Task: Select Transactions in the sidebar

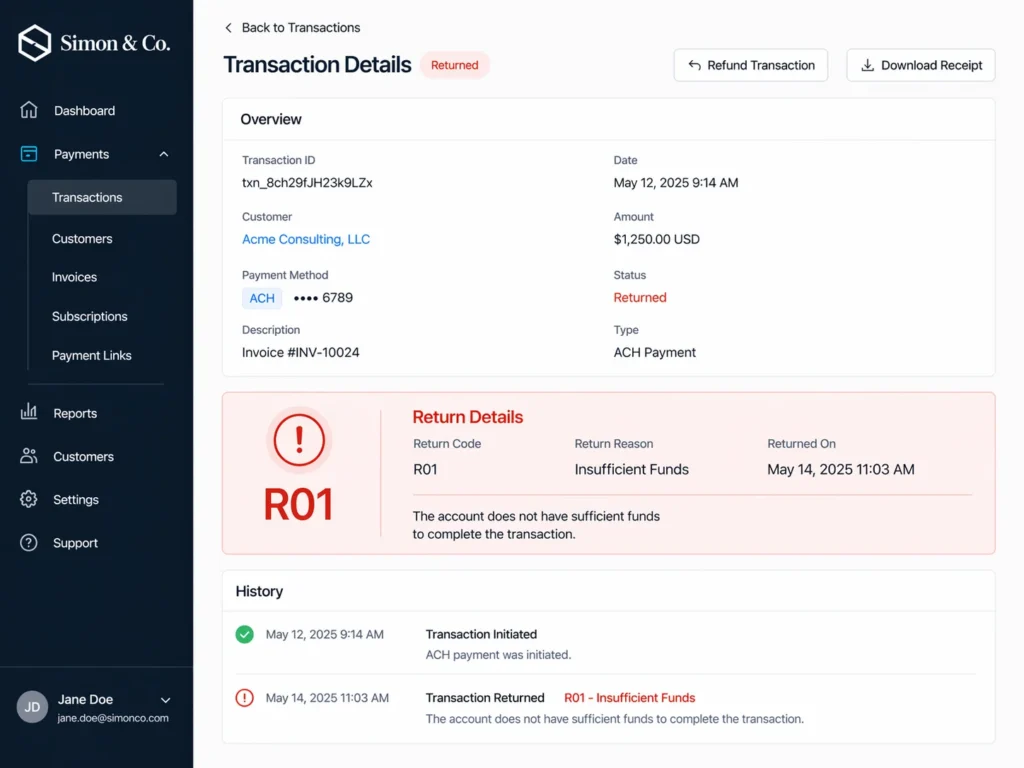Action: [102, 197]
